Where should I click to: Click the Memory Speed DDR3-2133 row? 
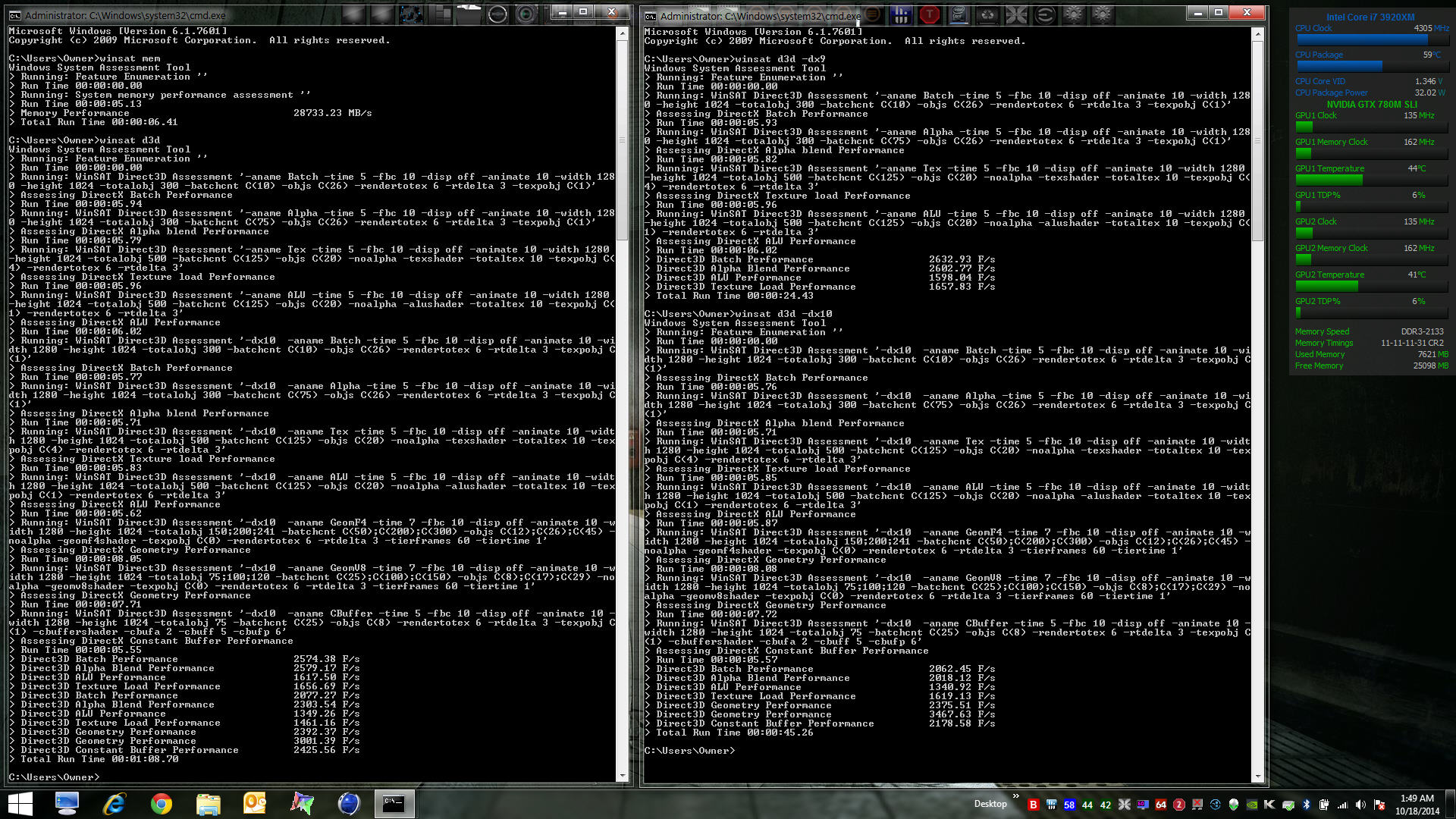click(x=1371, y=331)
